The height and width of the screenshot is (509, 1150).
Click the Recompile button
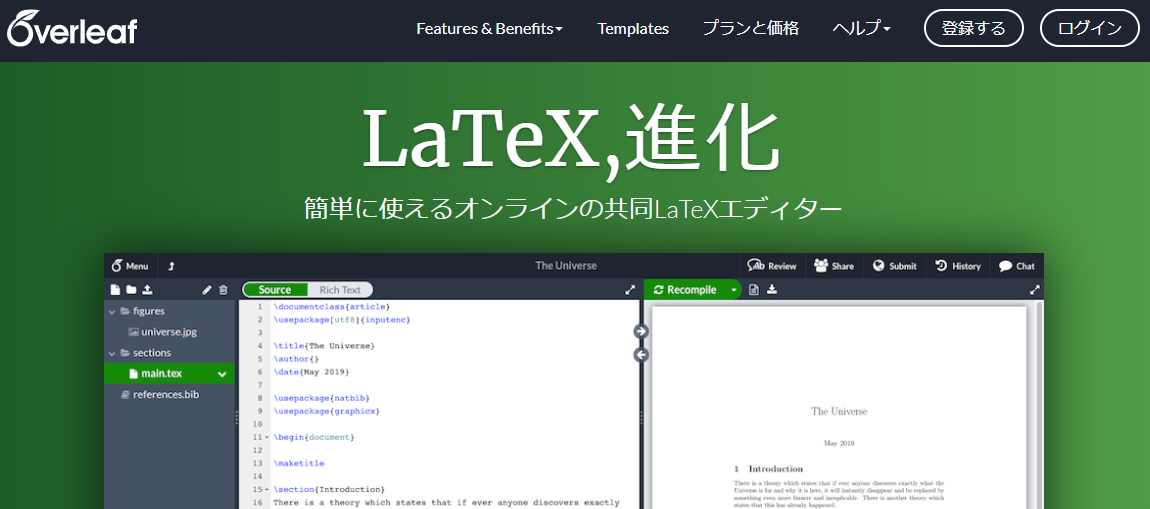686,290
